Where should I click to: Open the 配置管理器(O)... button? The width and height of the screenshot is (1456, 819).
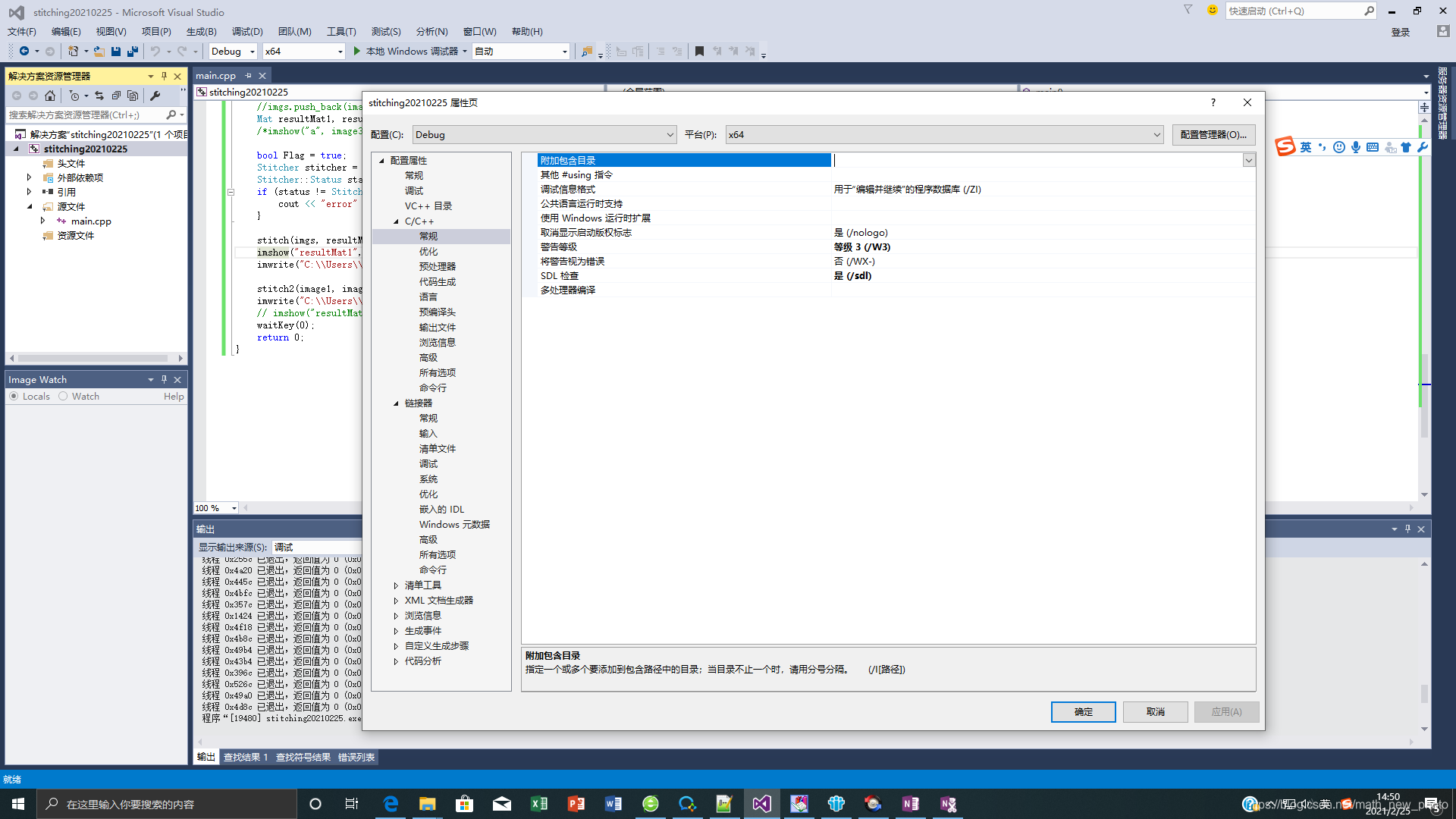click(x=1213, y=135)
